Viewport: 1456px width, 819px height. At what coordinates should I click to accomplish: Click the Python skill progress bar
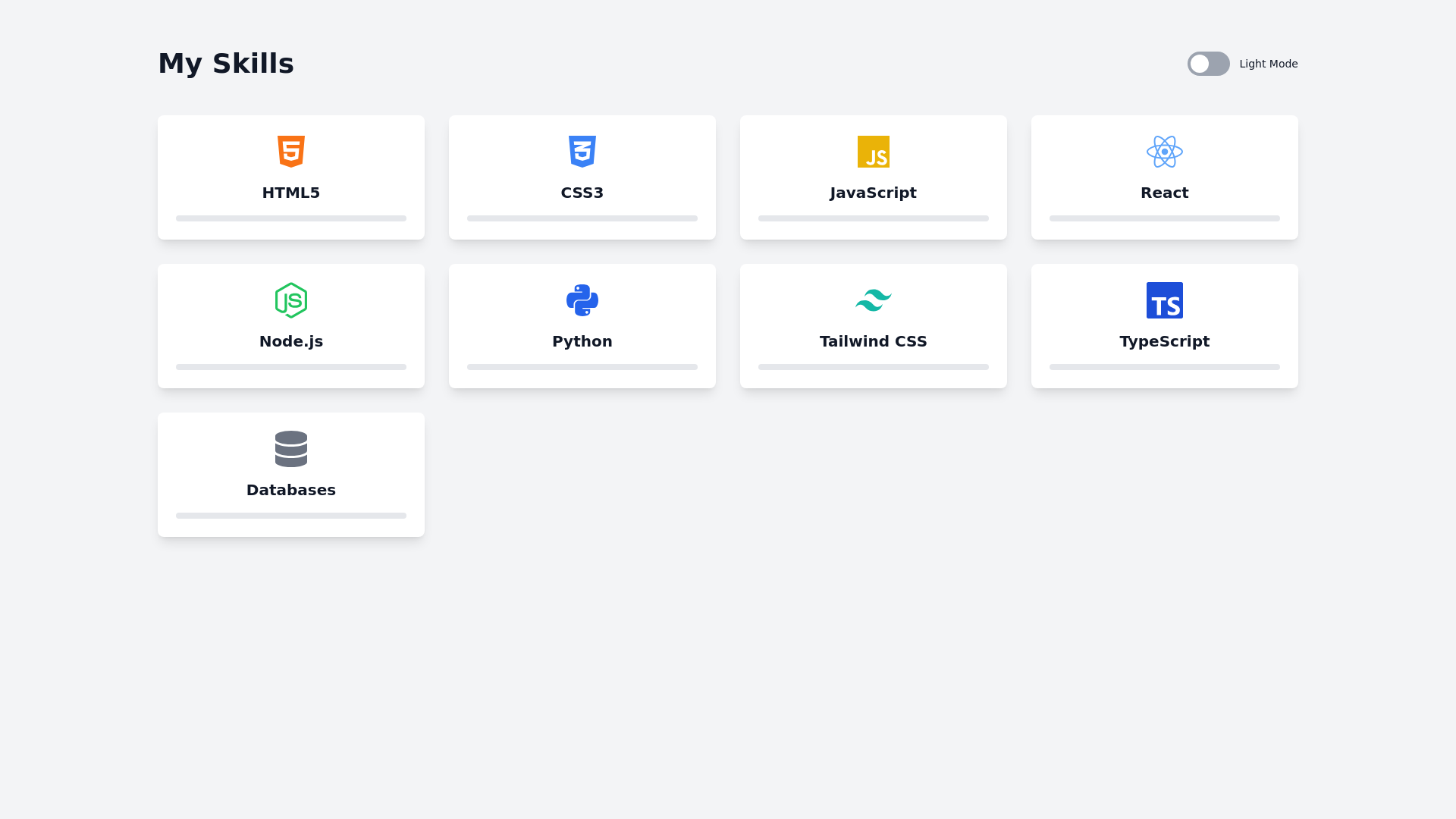(x=582, y=367)
